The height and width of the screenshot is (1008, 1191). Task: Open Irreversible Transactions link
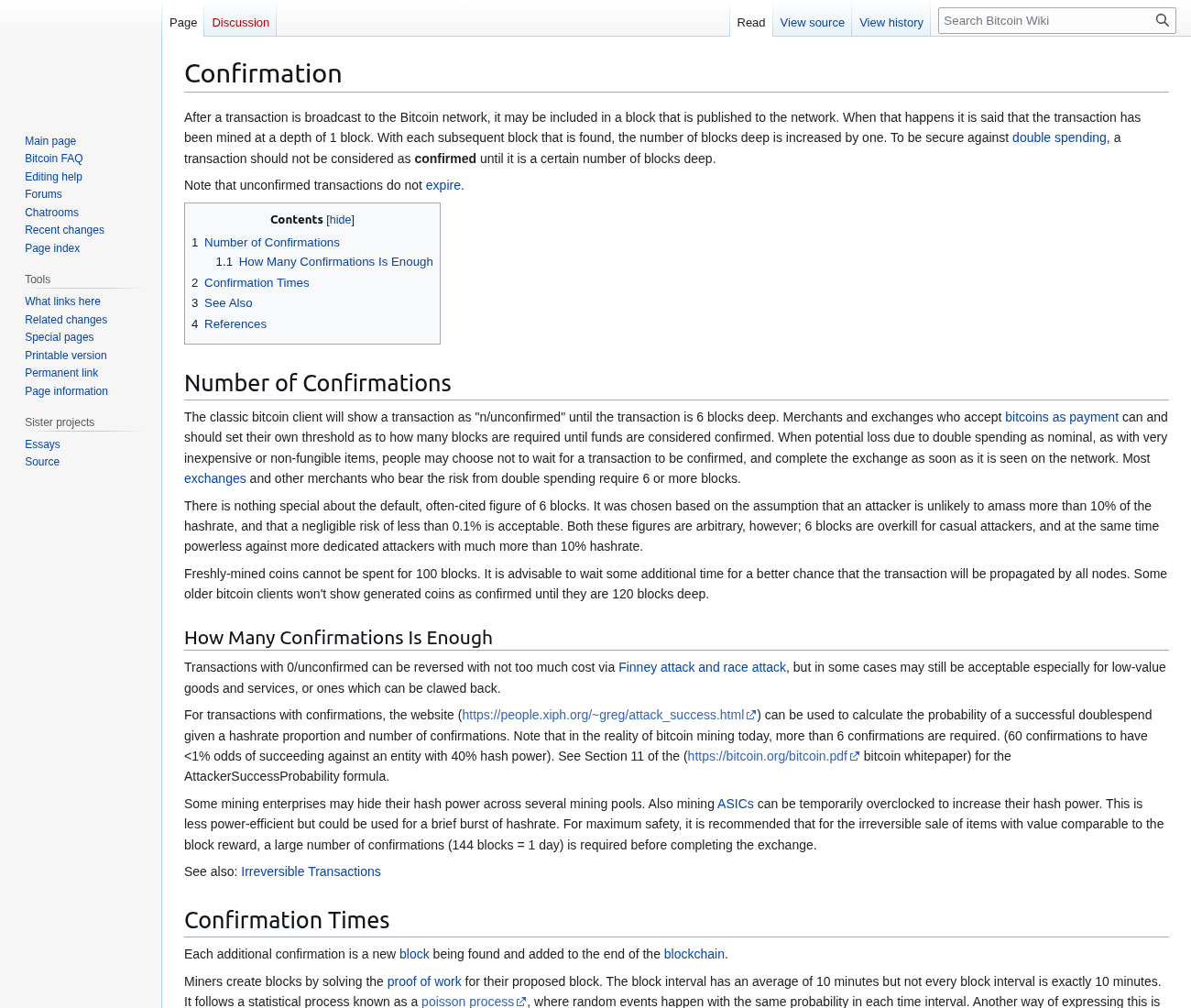pyautogui.click(x=311, y=871)
